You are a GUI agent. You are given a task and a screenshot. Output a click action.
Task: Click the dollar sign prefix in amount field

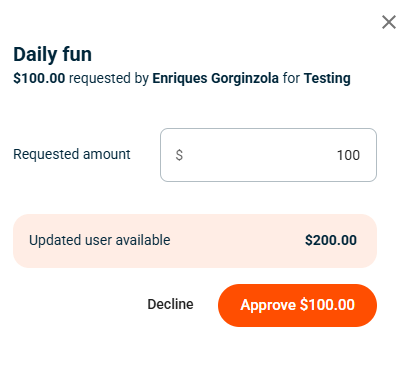pos(179,155)
